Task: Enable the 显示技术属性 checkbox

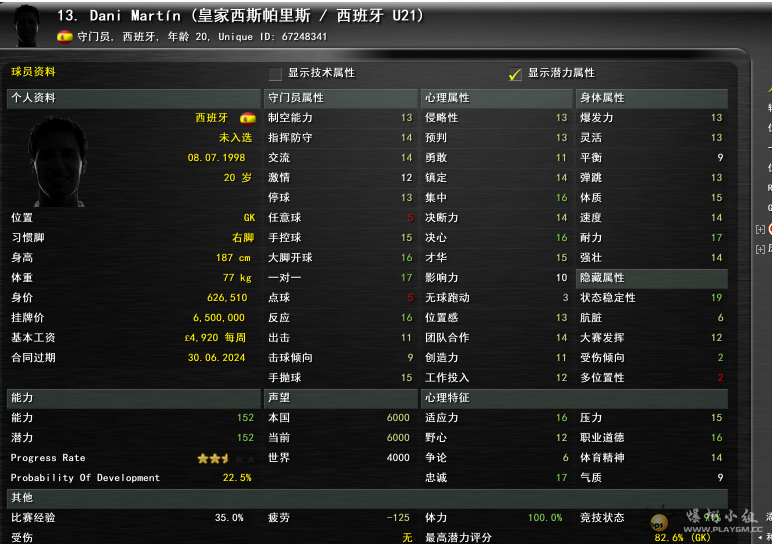Action: 275,74
